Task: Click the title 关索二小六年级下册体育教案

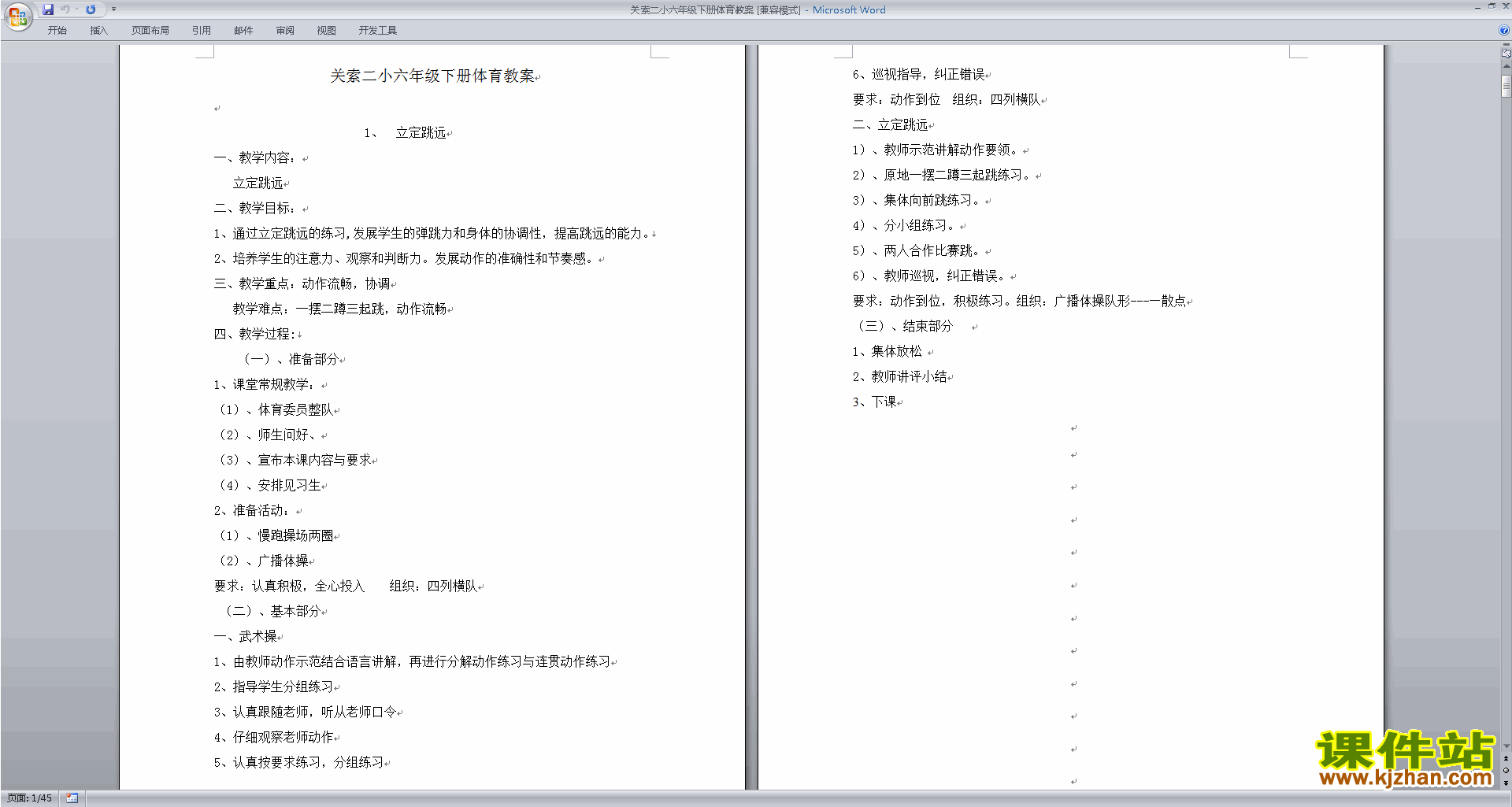Action: [432, 76]
